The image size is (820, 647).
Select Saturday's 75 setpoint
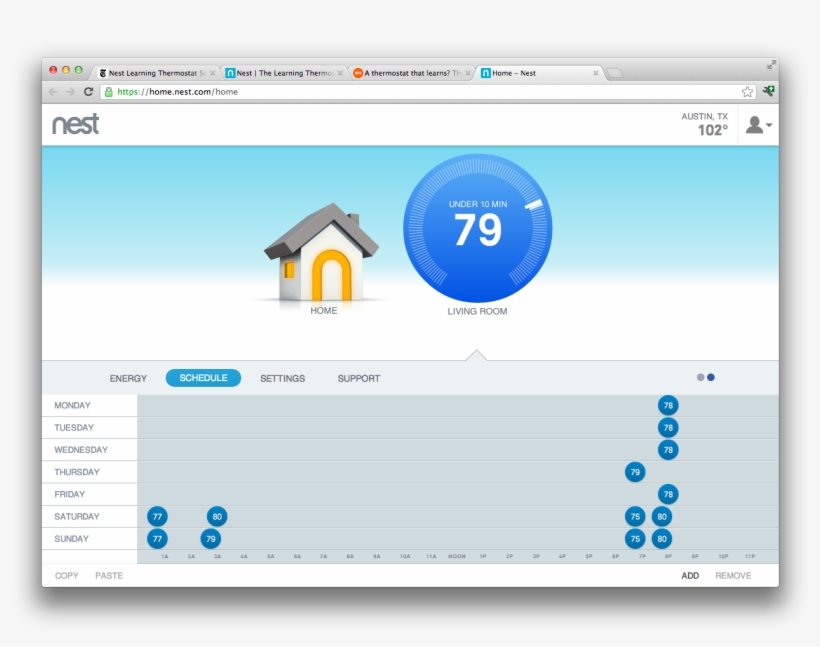635,517
